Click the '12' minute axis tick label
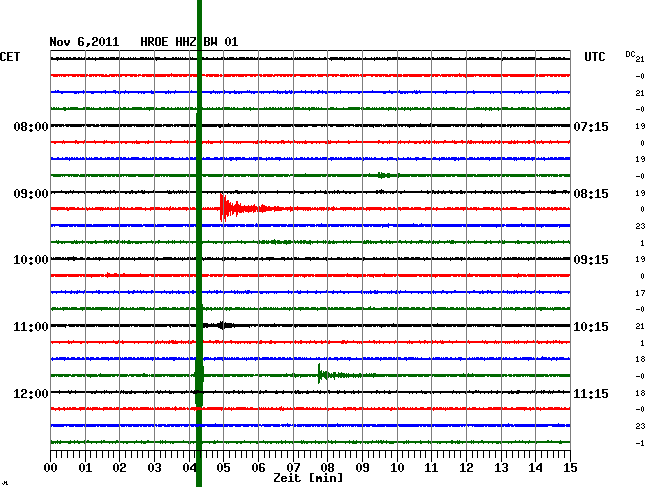The width and height of the screenshot is (650, 494). pos(466,468)
